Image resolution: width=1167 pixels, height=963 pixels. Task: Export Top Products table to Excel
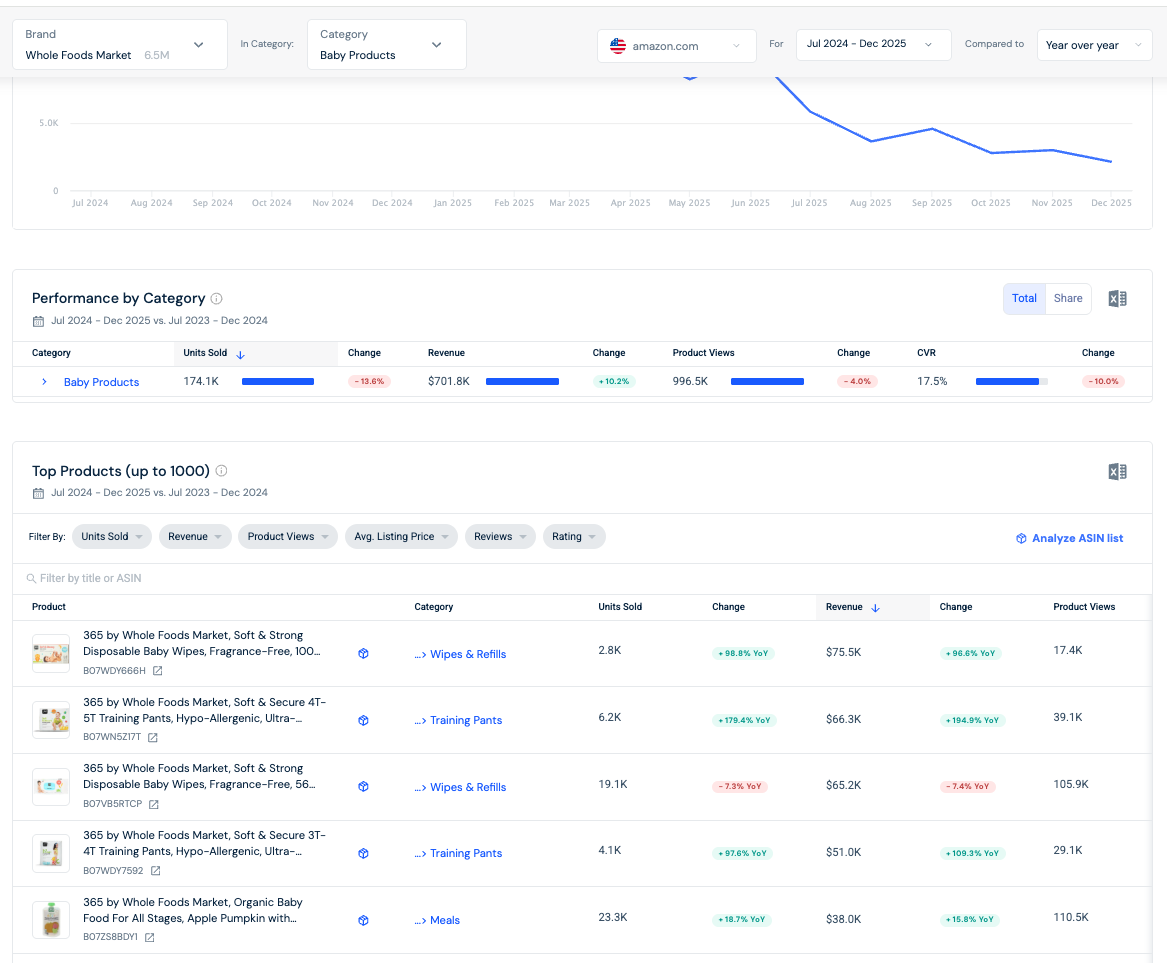coord(1117,471)
